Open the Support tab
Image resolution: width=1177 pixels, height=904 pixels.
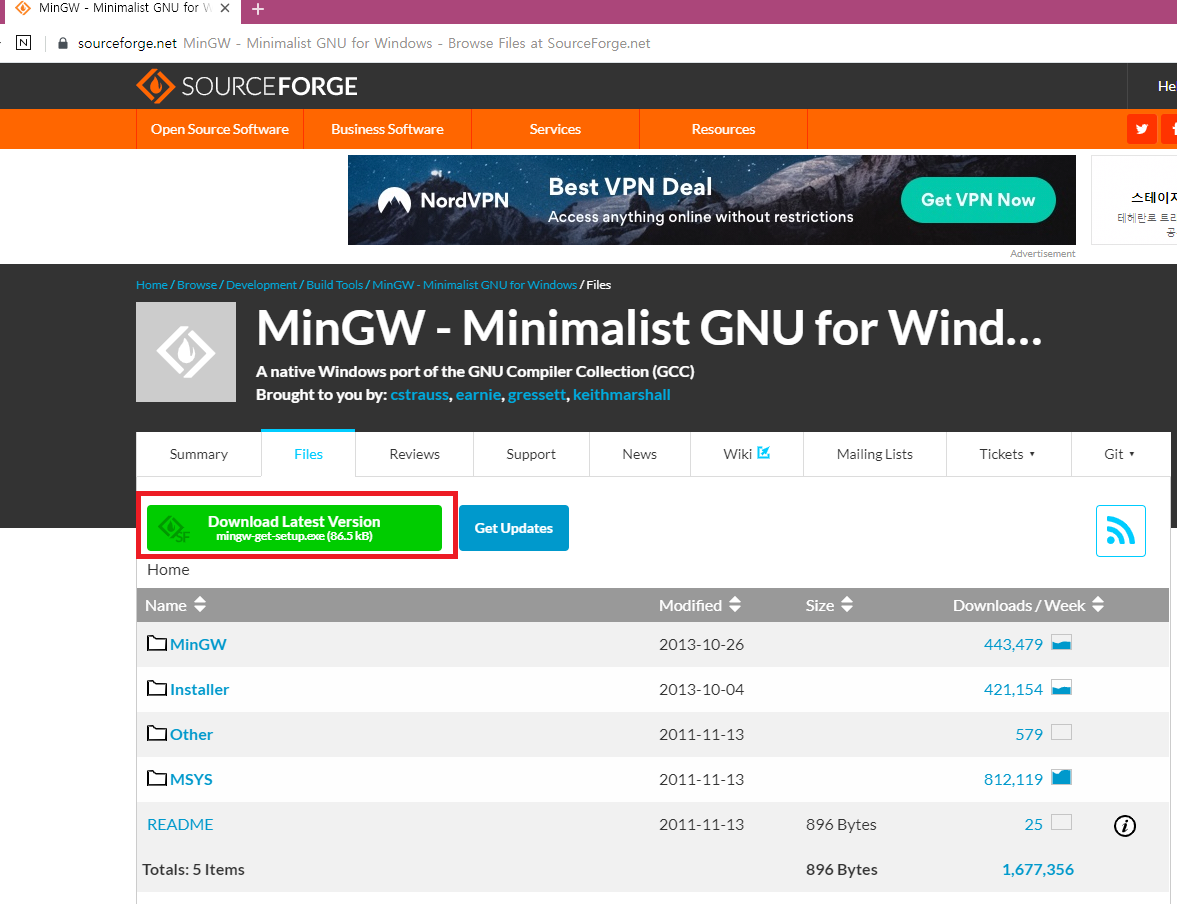tap(531, 454)
